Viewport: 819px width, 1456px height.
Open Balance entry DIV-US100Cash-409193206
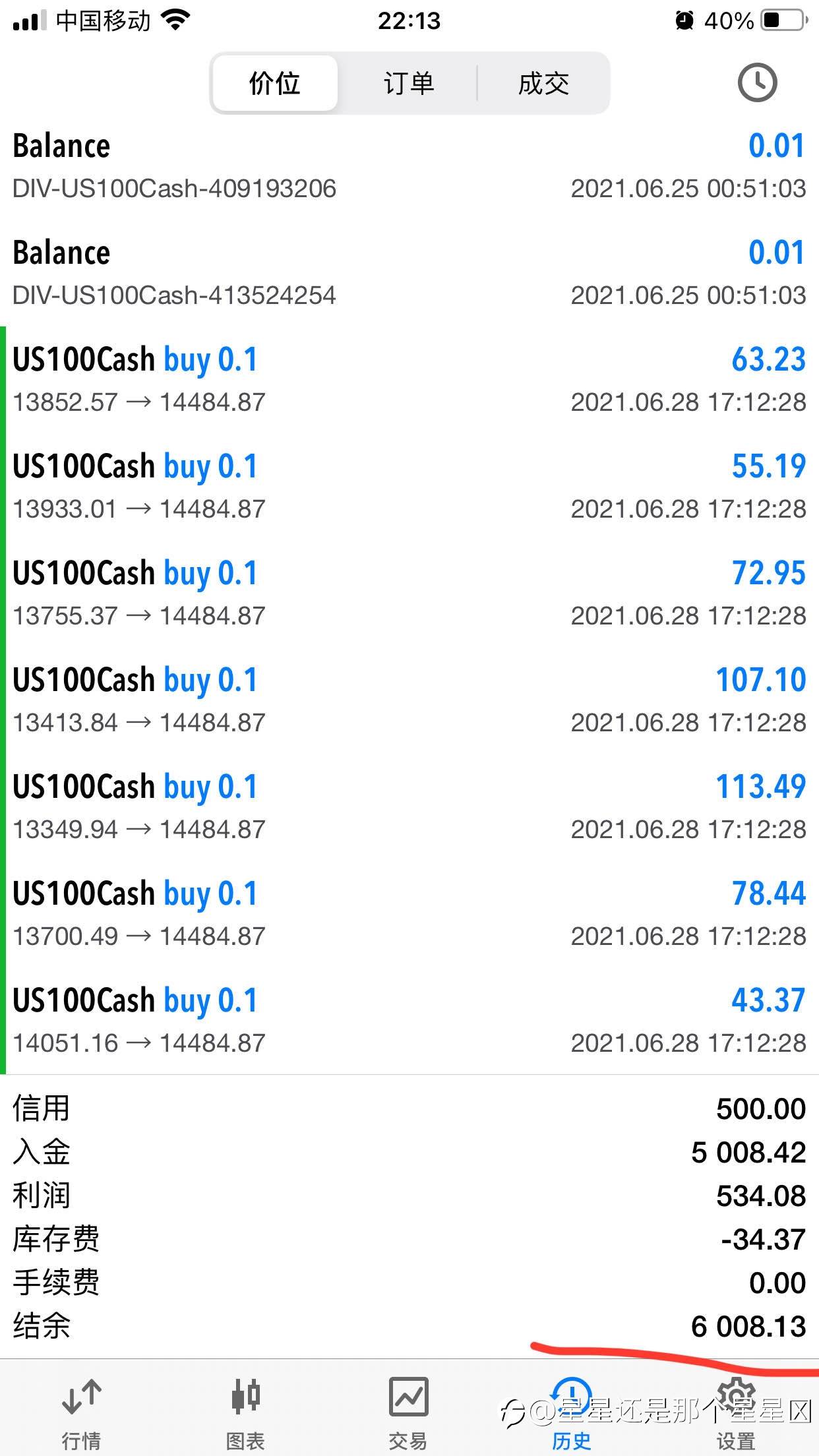(409, 166)
